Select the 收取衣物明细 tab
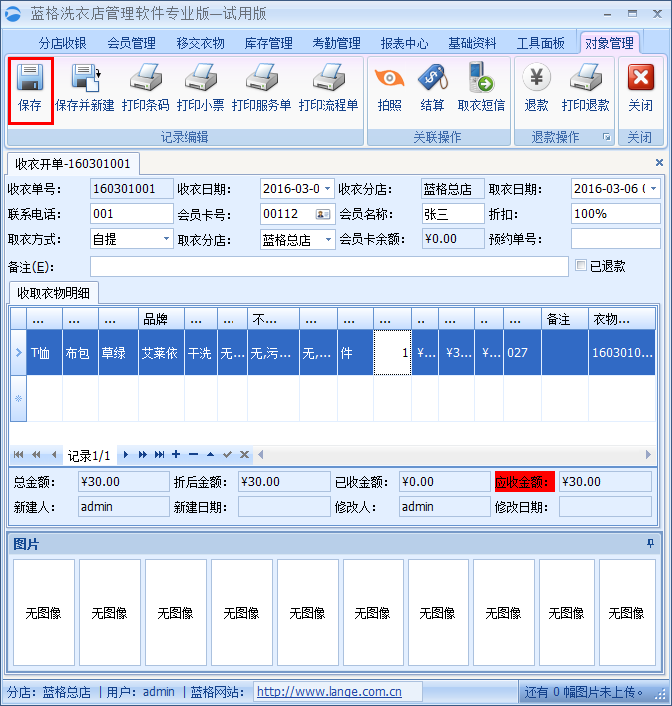 (x=54, y=293)
